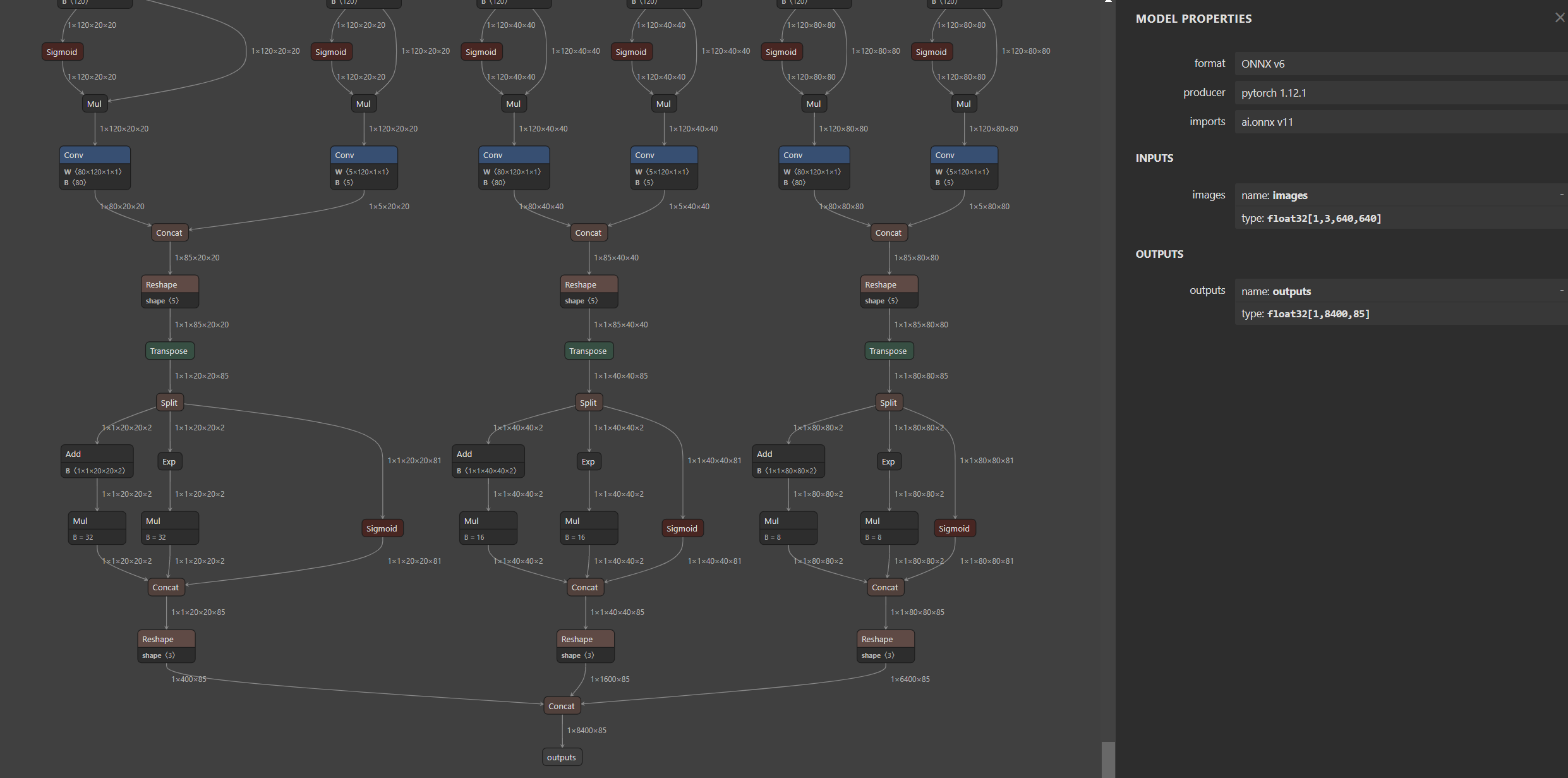Click the scrollbar up arrow
The width and height of the screenshot is (1568, 778).
(x=1108, y=3)
